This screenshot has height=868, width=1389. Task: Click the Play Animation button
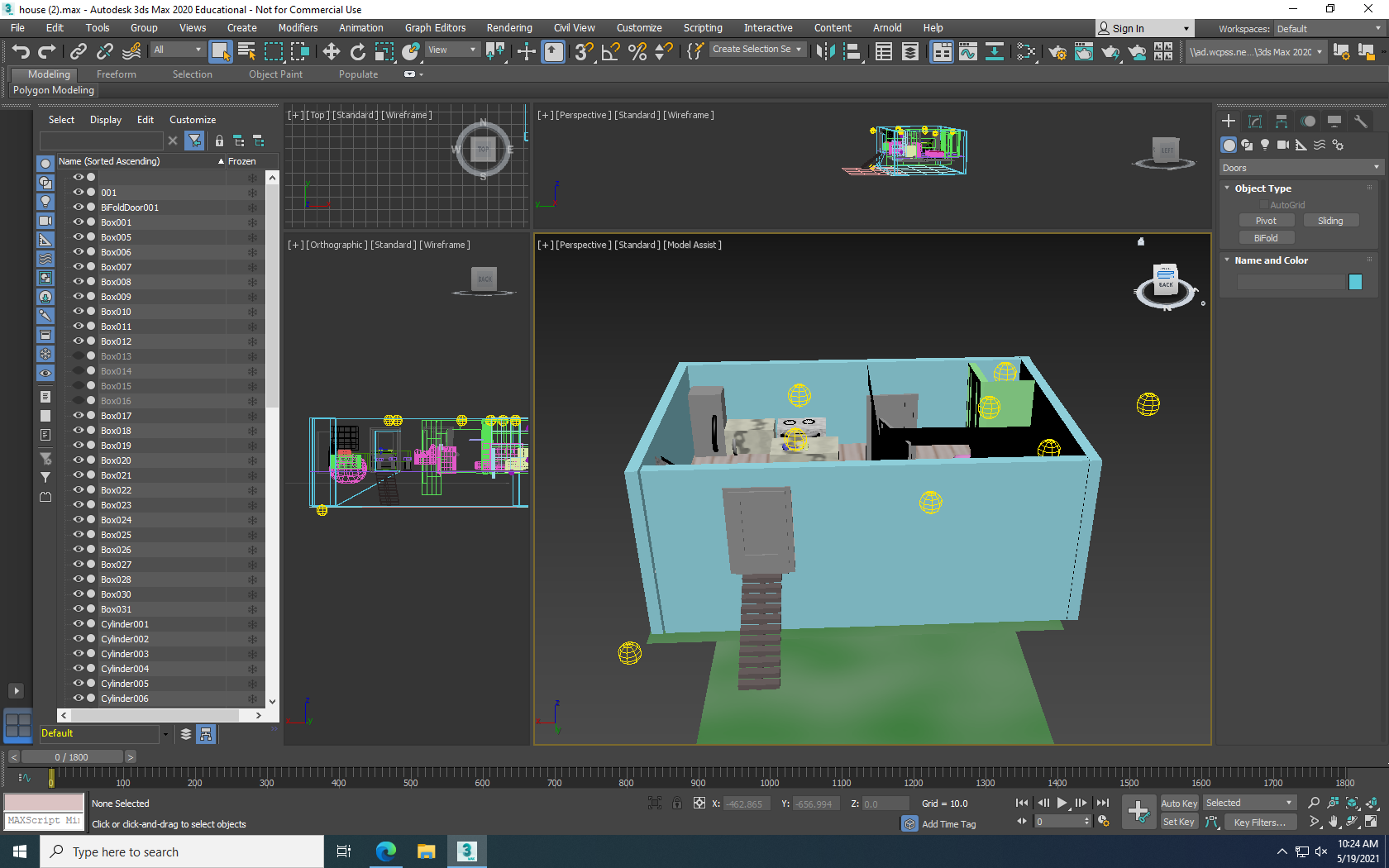coord(1062,803)
